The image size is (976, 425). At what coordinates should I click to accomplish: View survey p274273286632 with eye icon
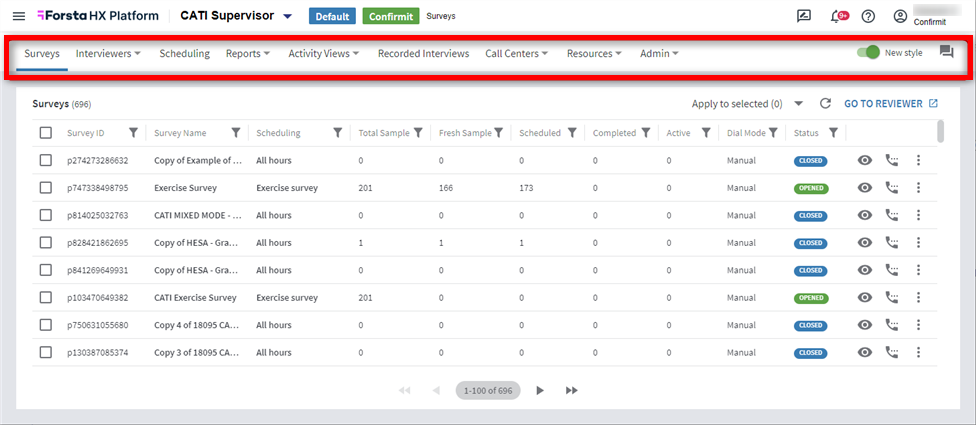pos(865,161)
